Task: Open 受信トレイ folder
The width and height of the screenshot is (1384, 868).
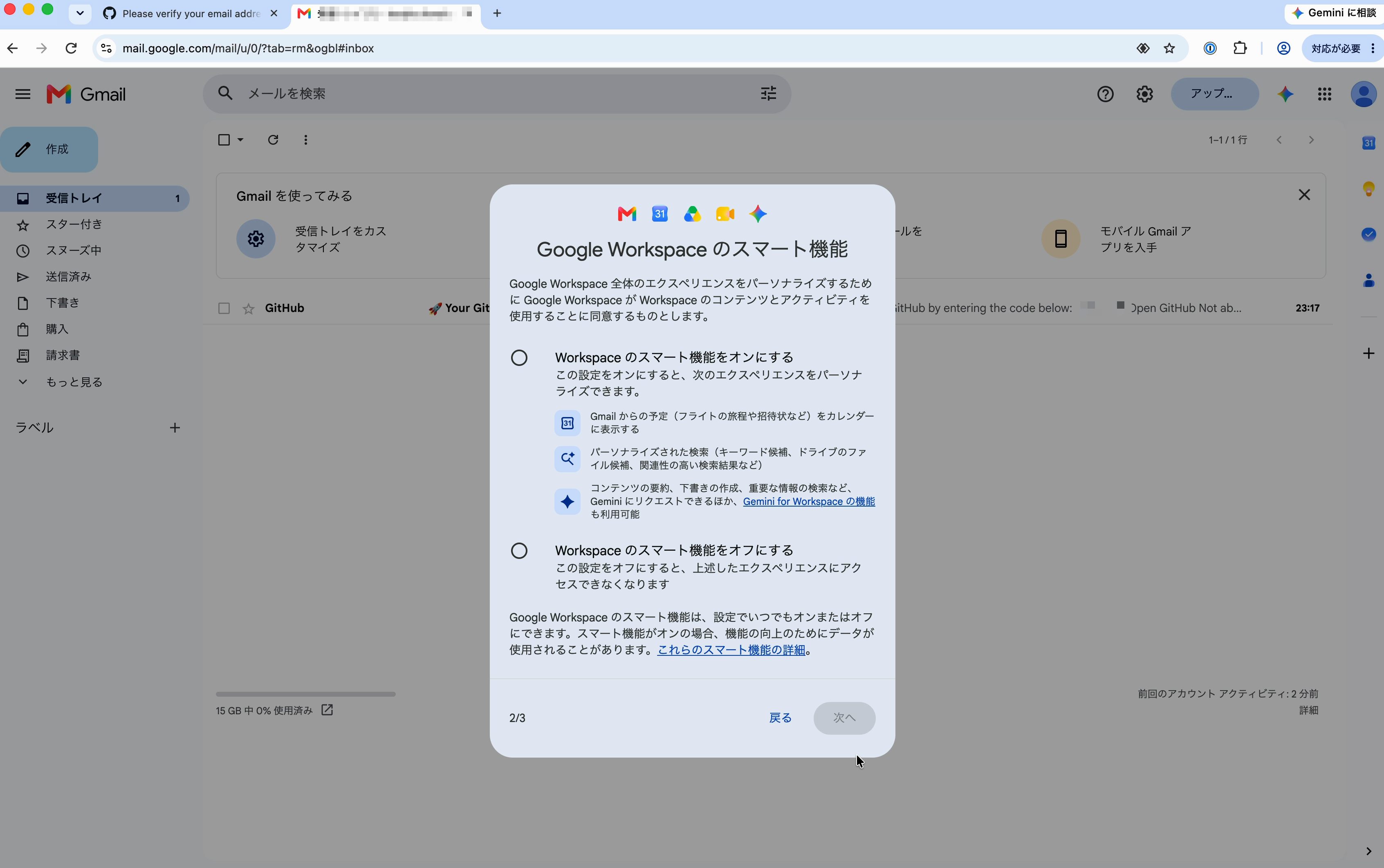Action: 95,199
